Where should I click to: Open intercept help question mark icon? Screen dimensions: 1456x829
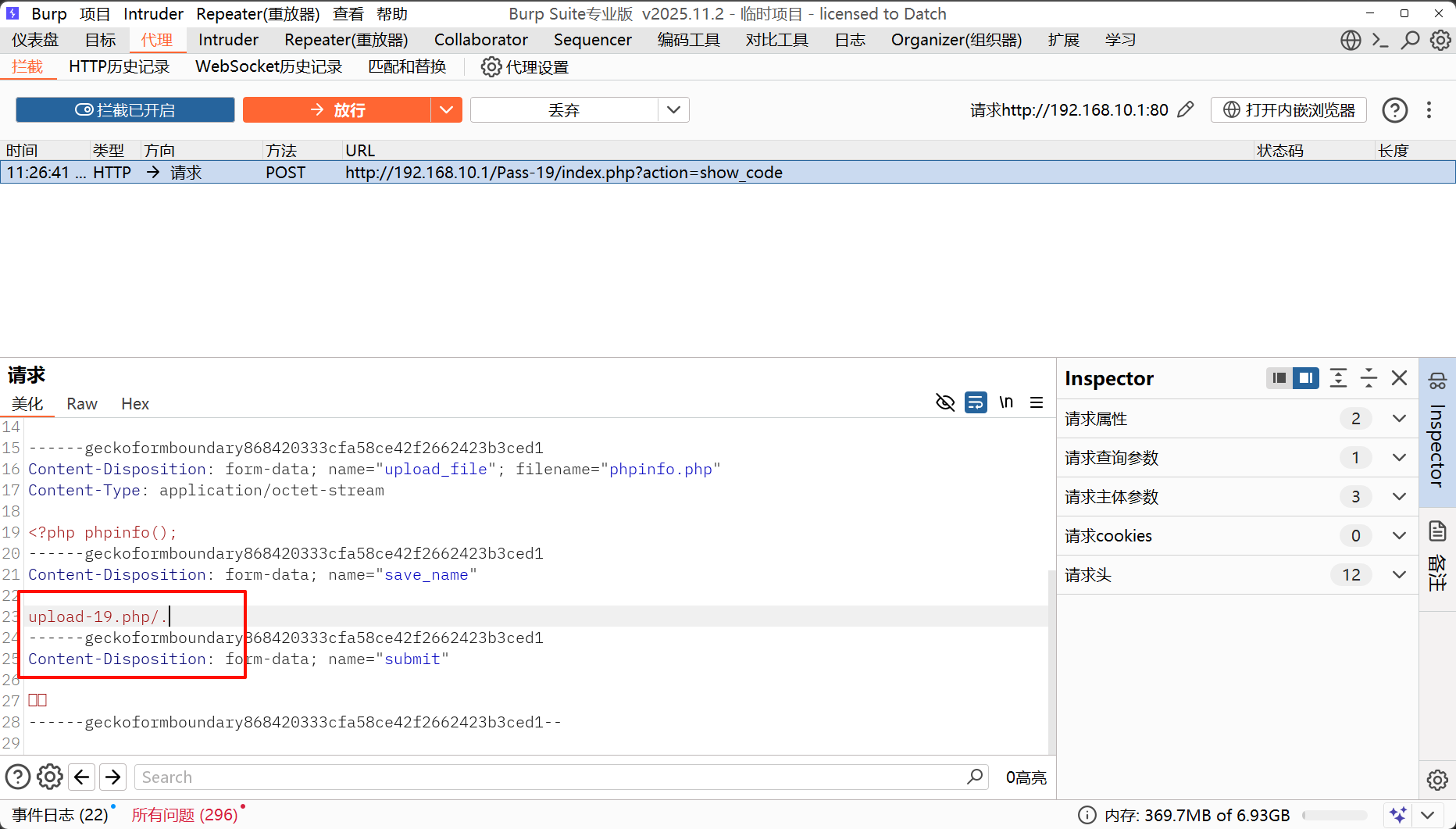point(1395,110)
